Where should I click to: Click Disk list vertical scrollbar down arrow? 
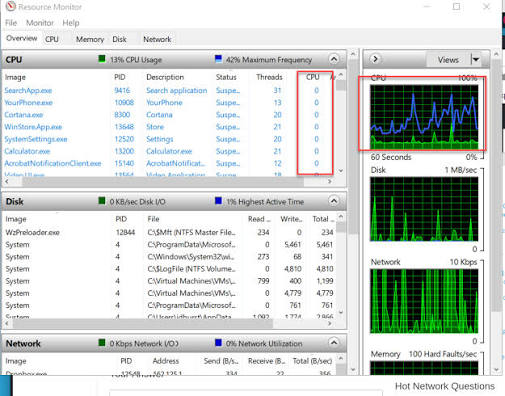(341, 312)
